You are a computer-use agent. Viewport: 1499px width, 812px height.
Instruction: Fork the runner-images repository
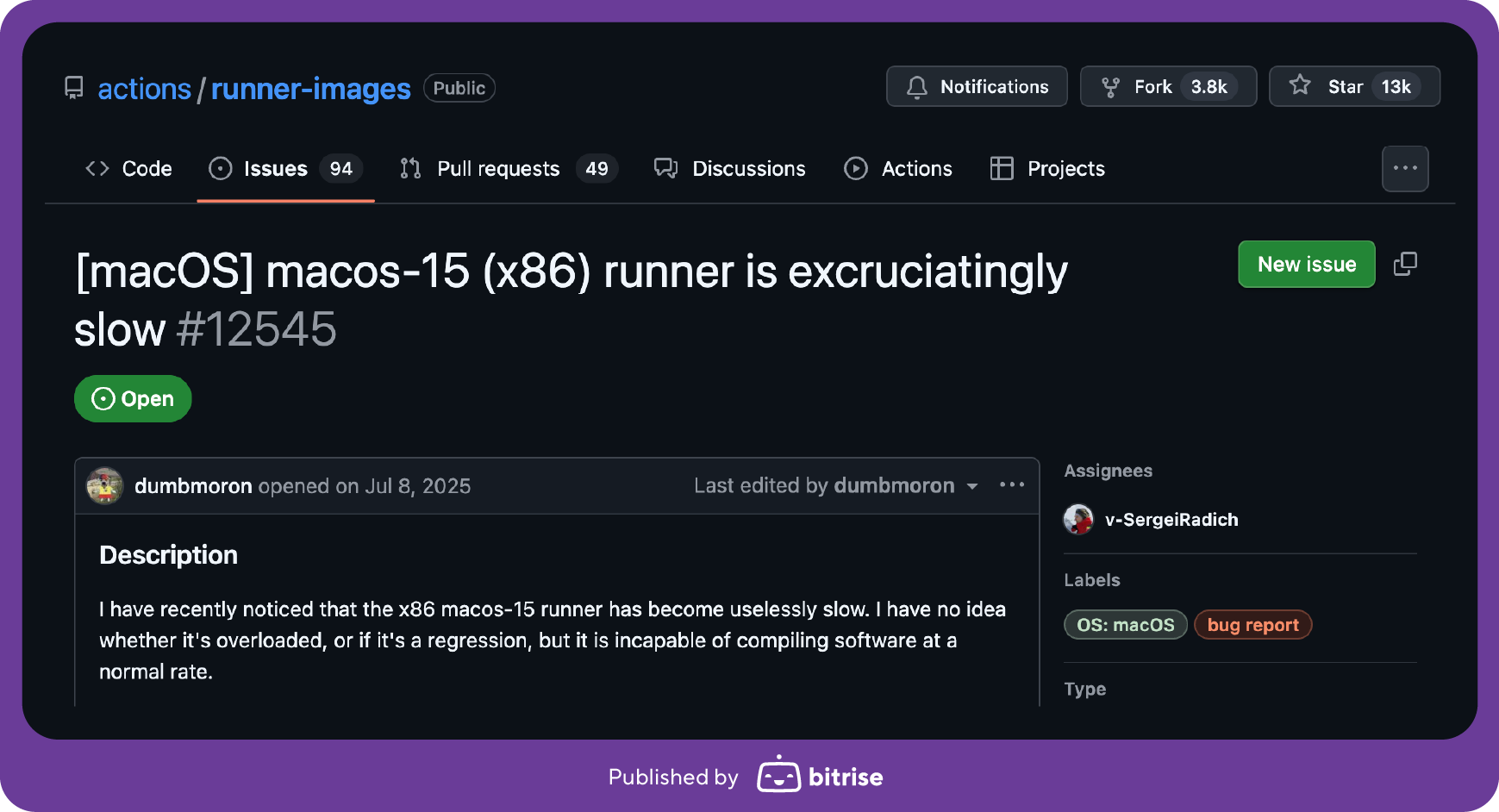(x=1168, y=86)
